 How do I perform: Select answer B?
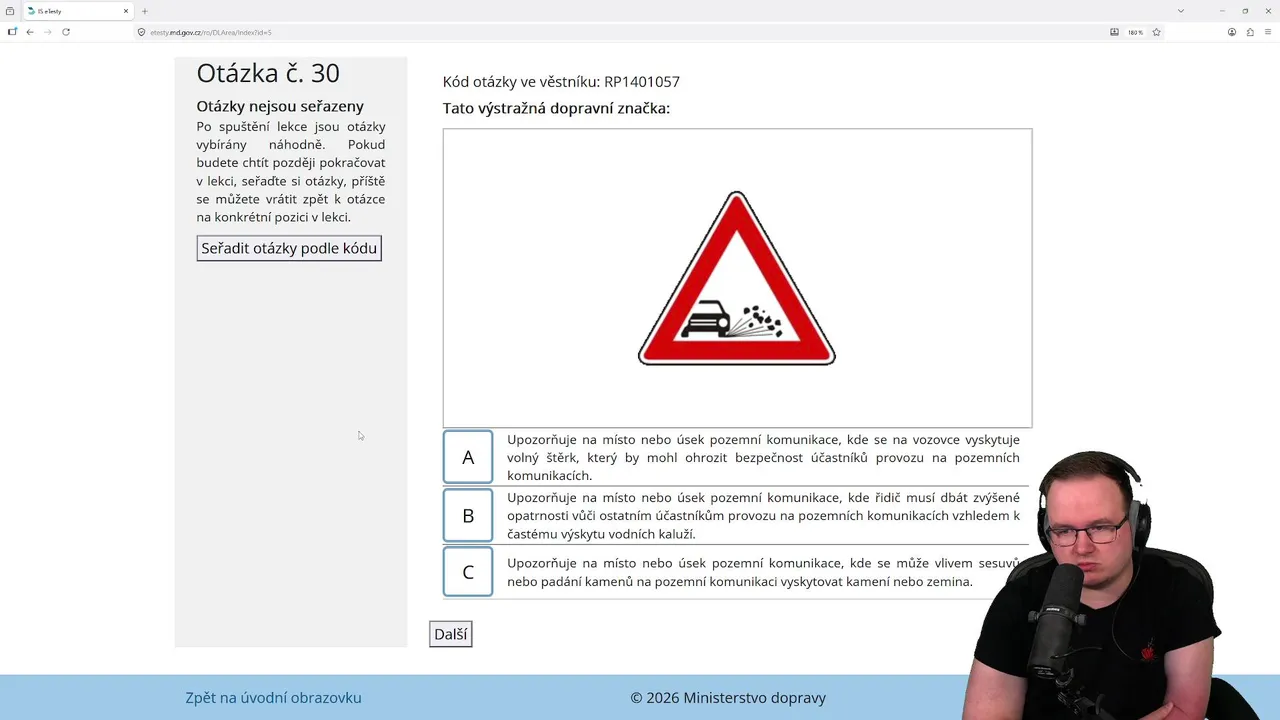468,515
